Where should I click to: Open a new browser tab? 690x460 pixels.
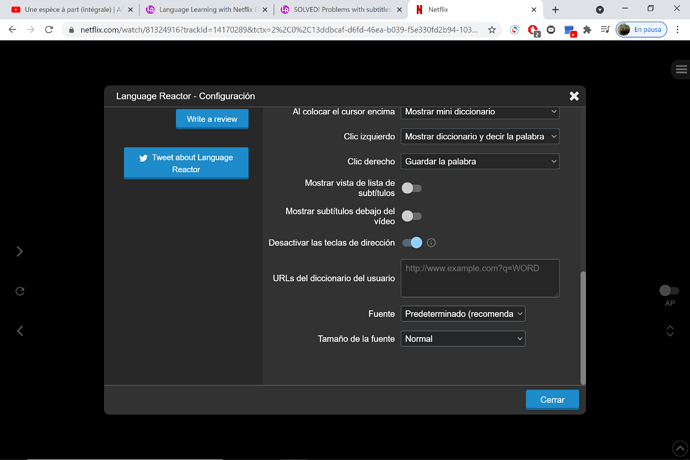[x=555, y=9]
